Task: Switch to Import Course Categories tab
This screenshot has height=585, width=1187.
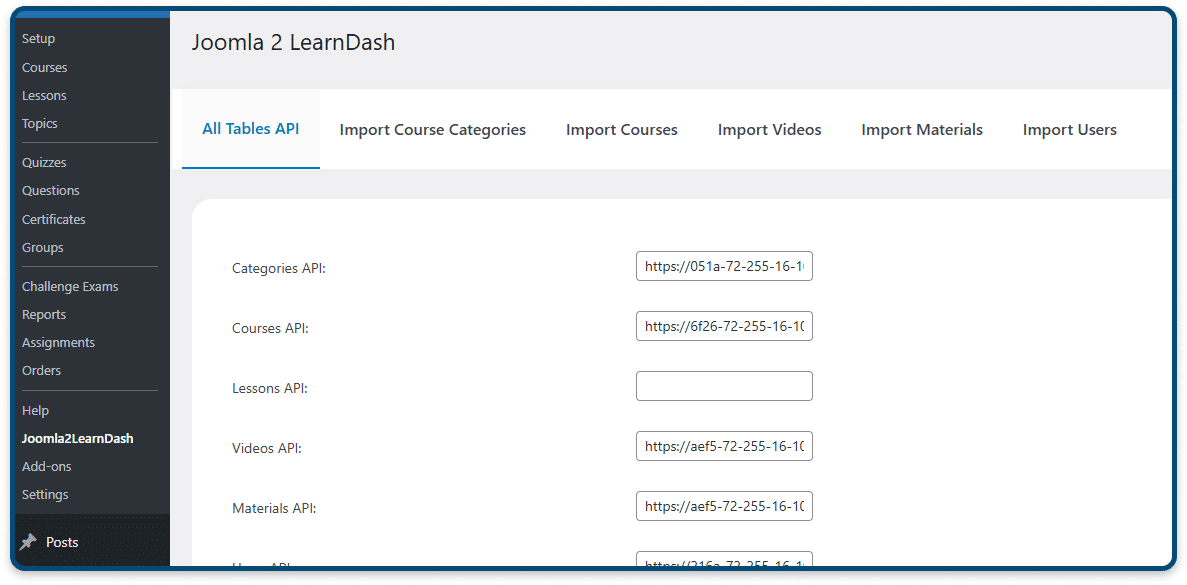Action: [x=432, y=129]
